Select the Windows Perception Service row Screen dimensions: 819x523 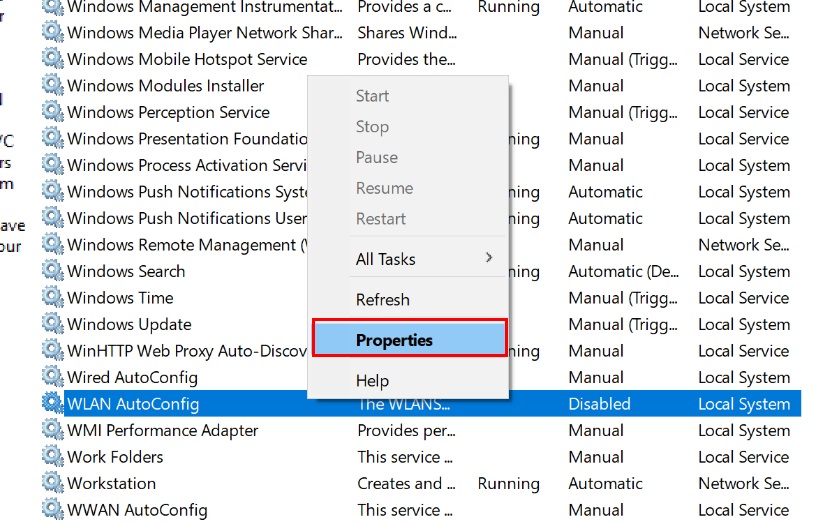click(x=168, y=112)
